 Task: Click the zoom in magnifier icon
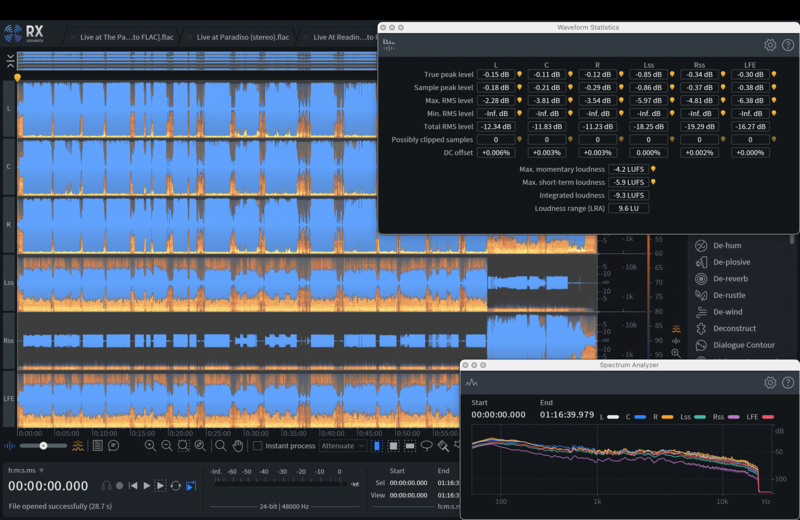pyautogui.click(x=150, y=446)
